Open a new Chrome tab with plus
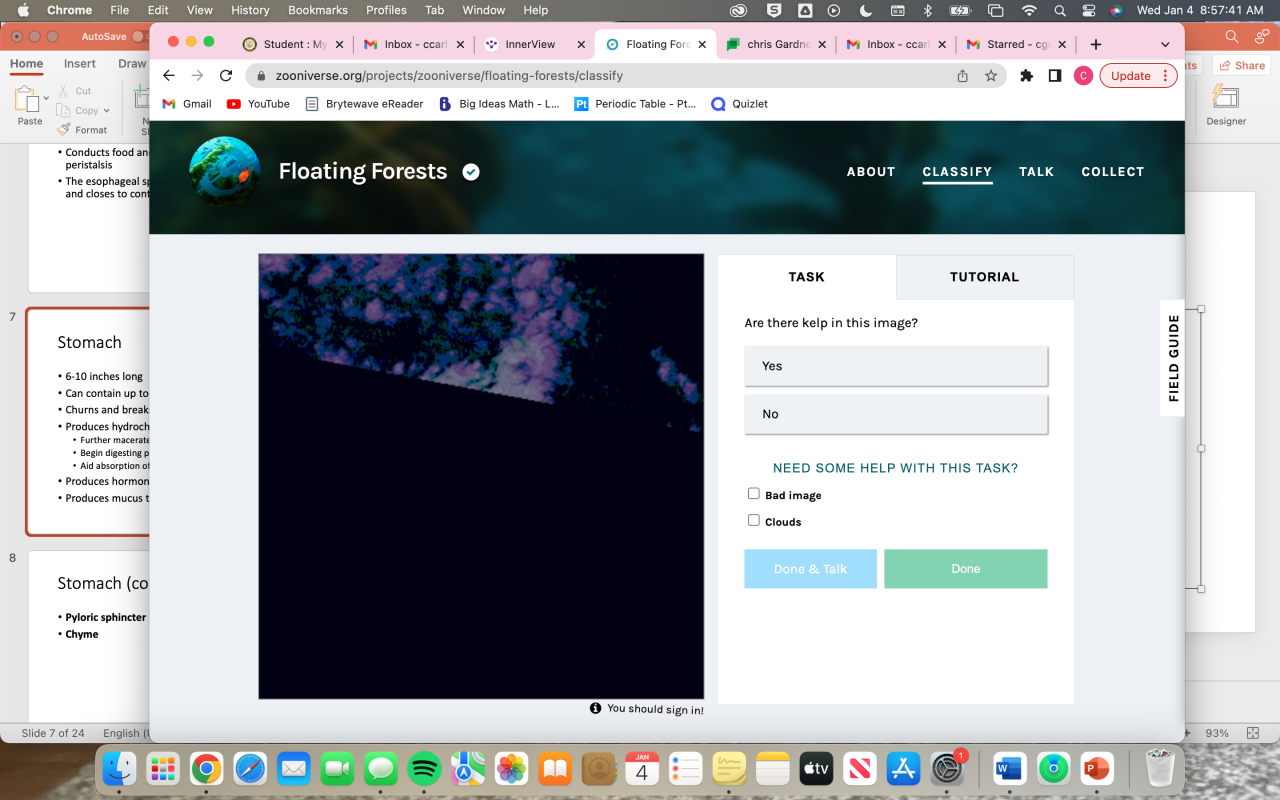This screenshot has height=800, width=1280. (1096, 44)
